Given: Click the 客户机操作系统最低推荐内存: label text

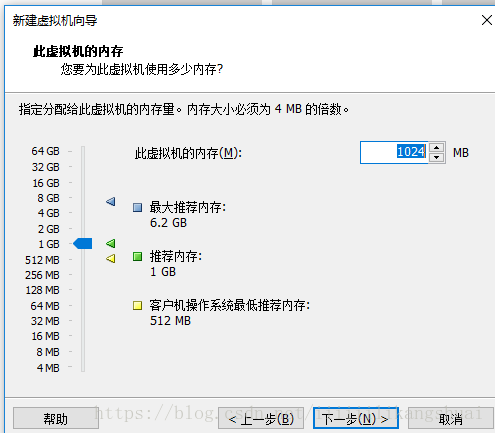Looking at the screenshot, I should (x=230, y=305).
